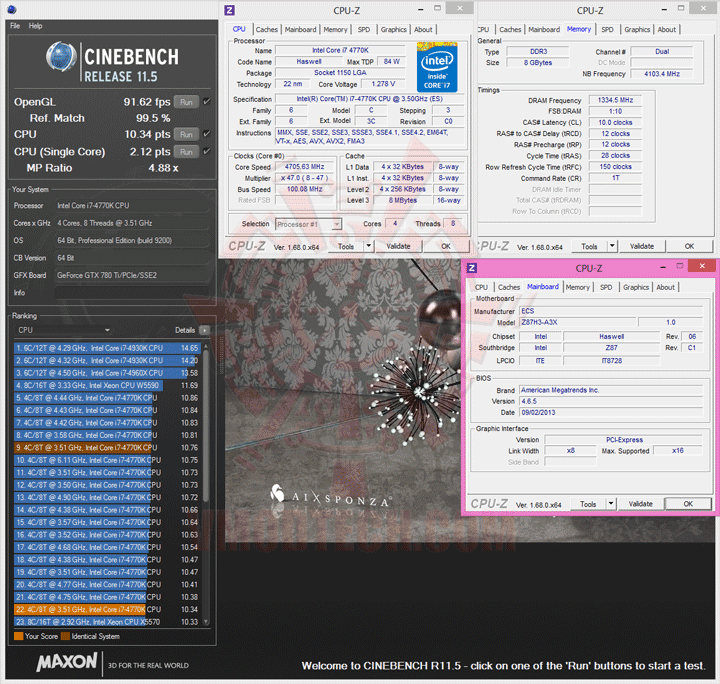Click OK in CPU-Z Mainboard window

point(688,504)
